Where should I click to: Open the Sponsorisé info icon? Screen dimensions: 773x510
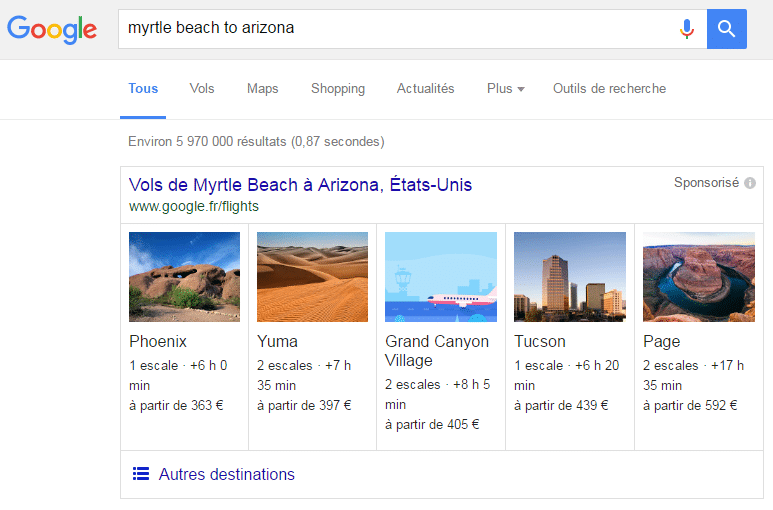click(x=750, y=183)
